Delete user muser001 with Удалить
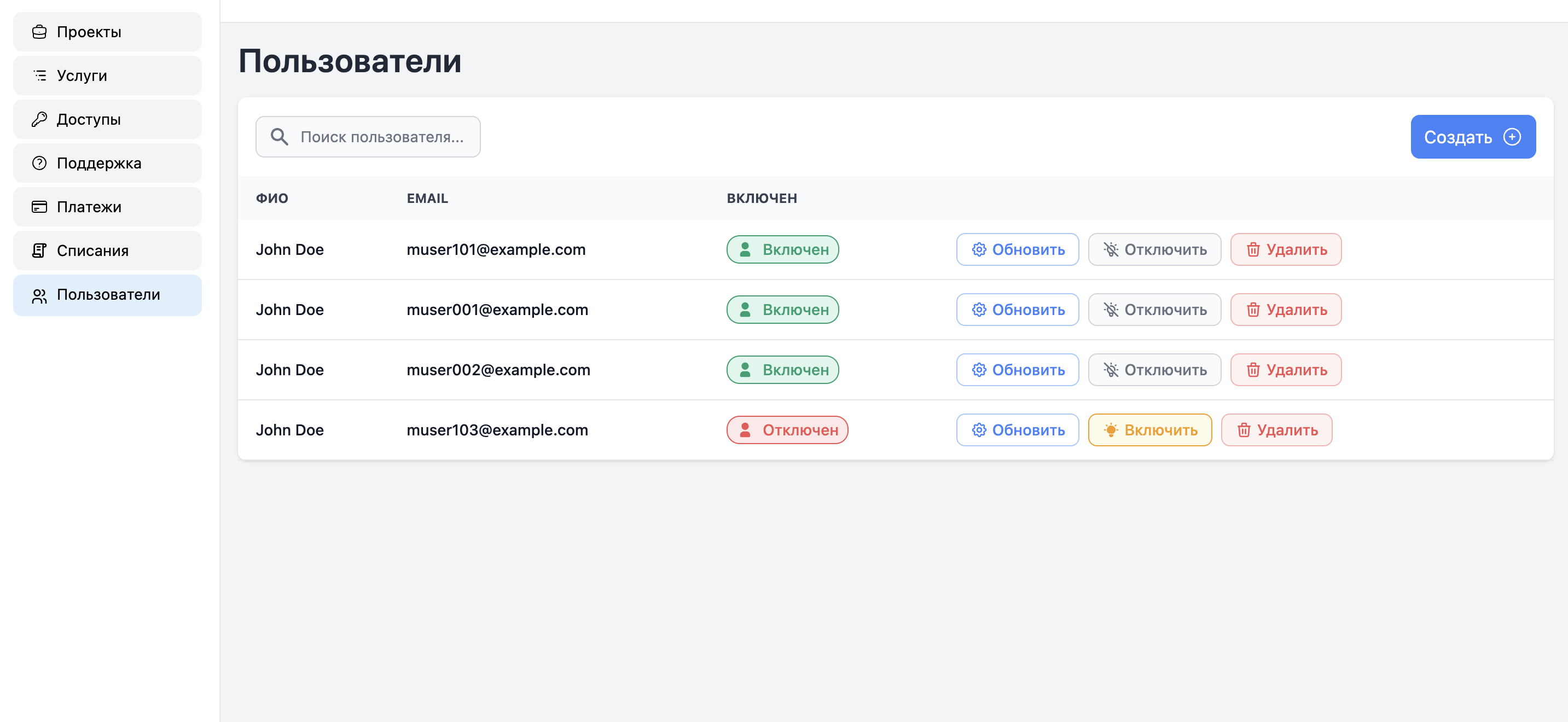 [1286, 310]
